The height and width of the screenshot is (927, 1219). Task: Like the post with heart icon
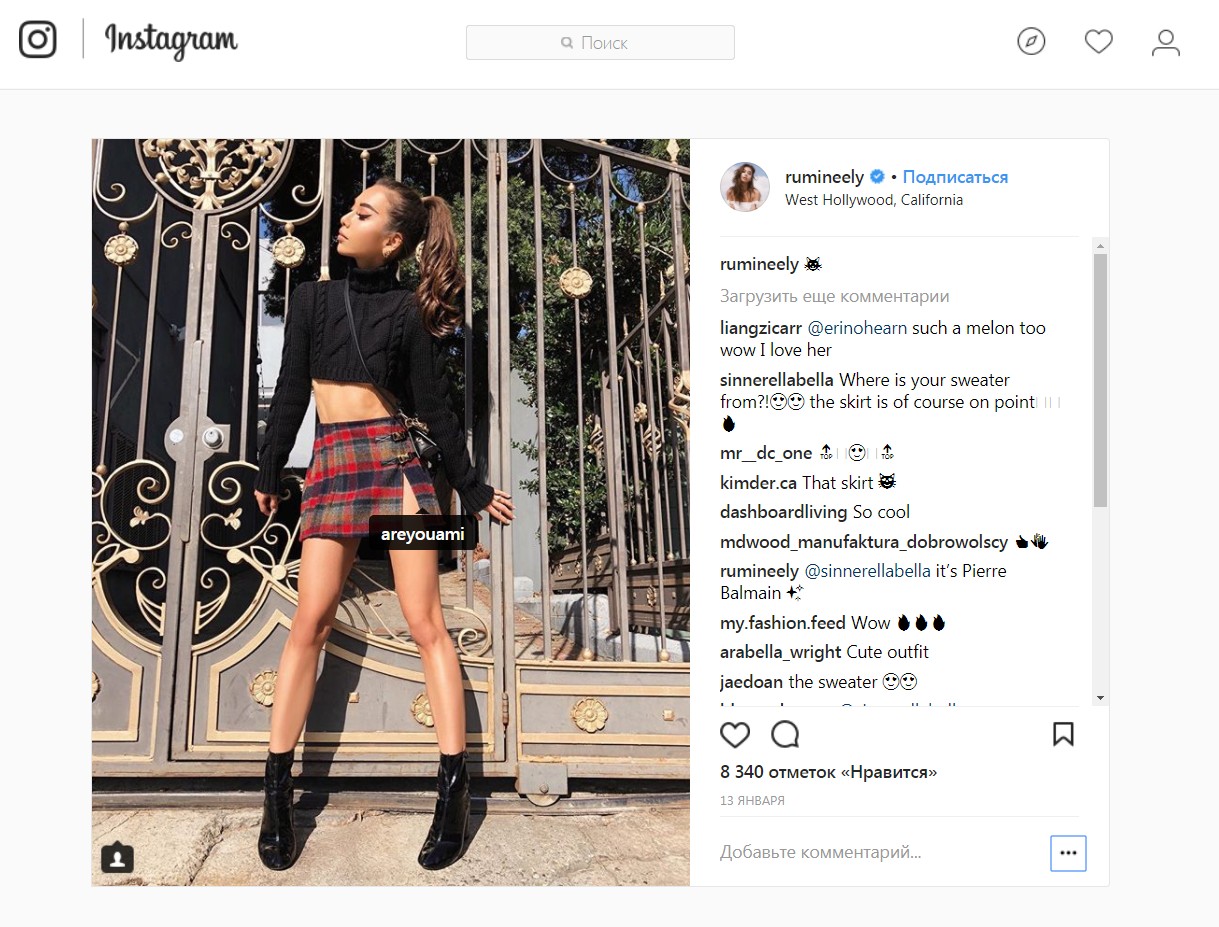coord(735,735)
